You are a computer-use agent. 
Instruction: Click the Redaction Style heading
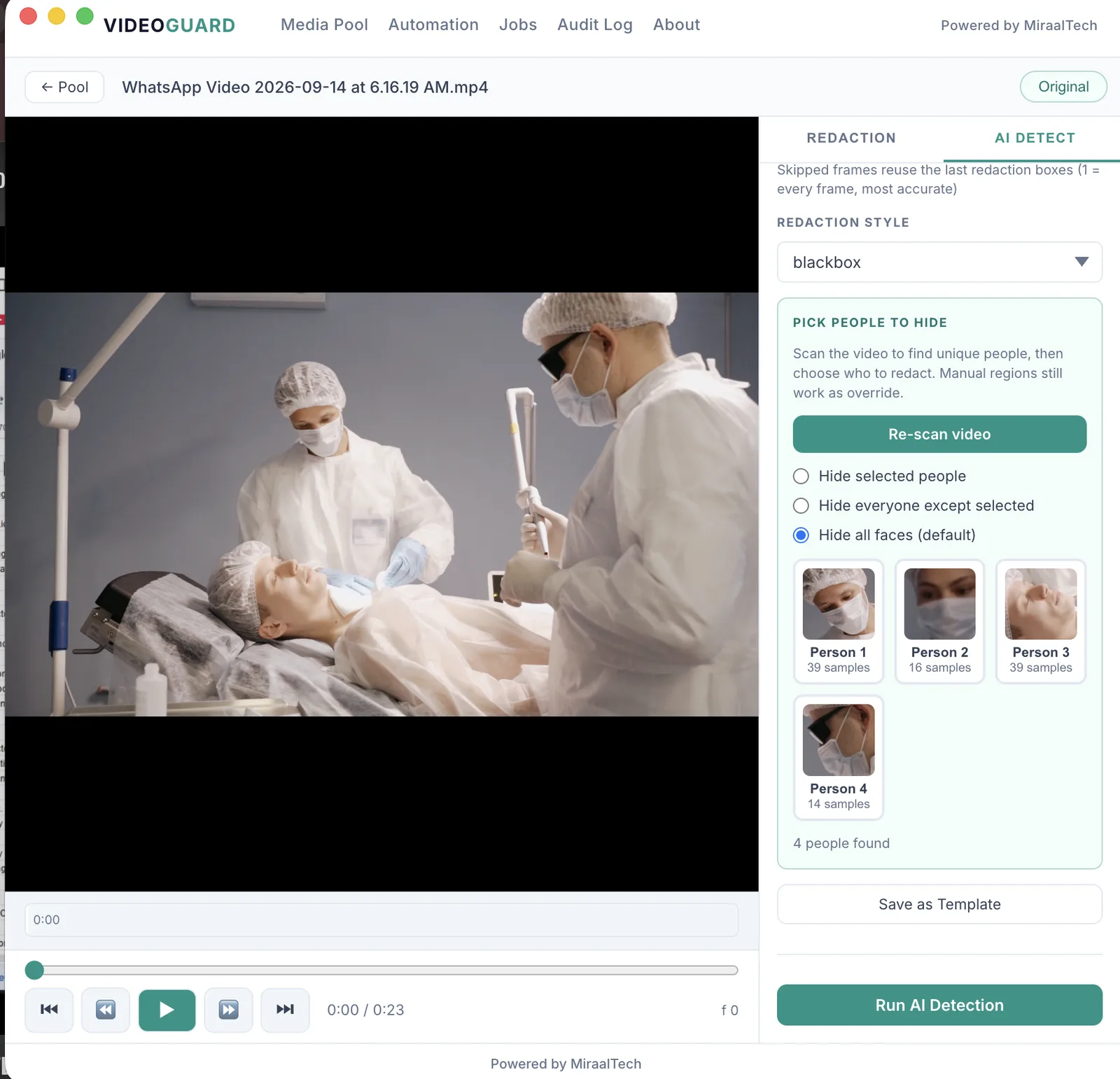coord(843,223)
